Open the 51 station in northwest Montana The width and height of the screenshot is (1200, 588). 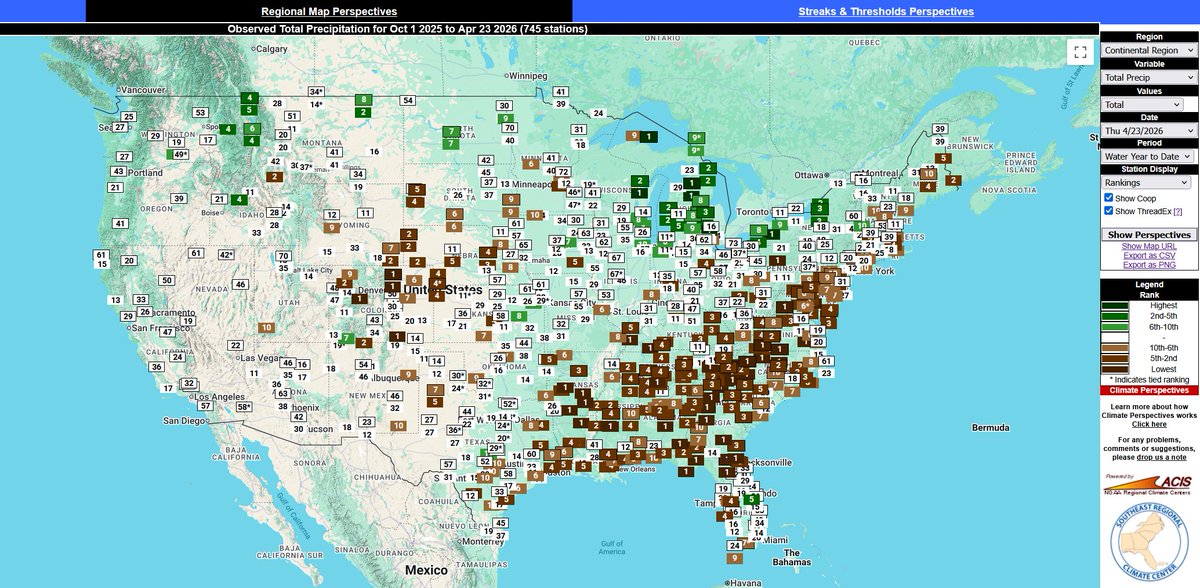click(x=292, y=116)
